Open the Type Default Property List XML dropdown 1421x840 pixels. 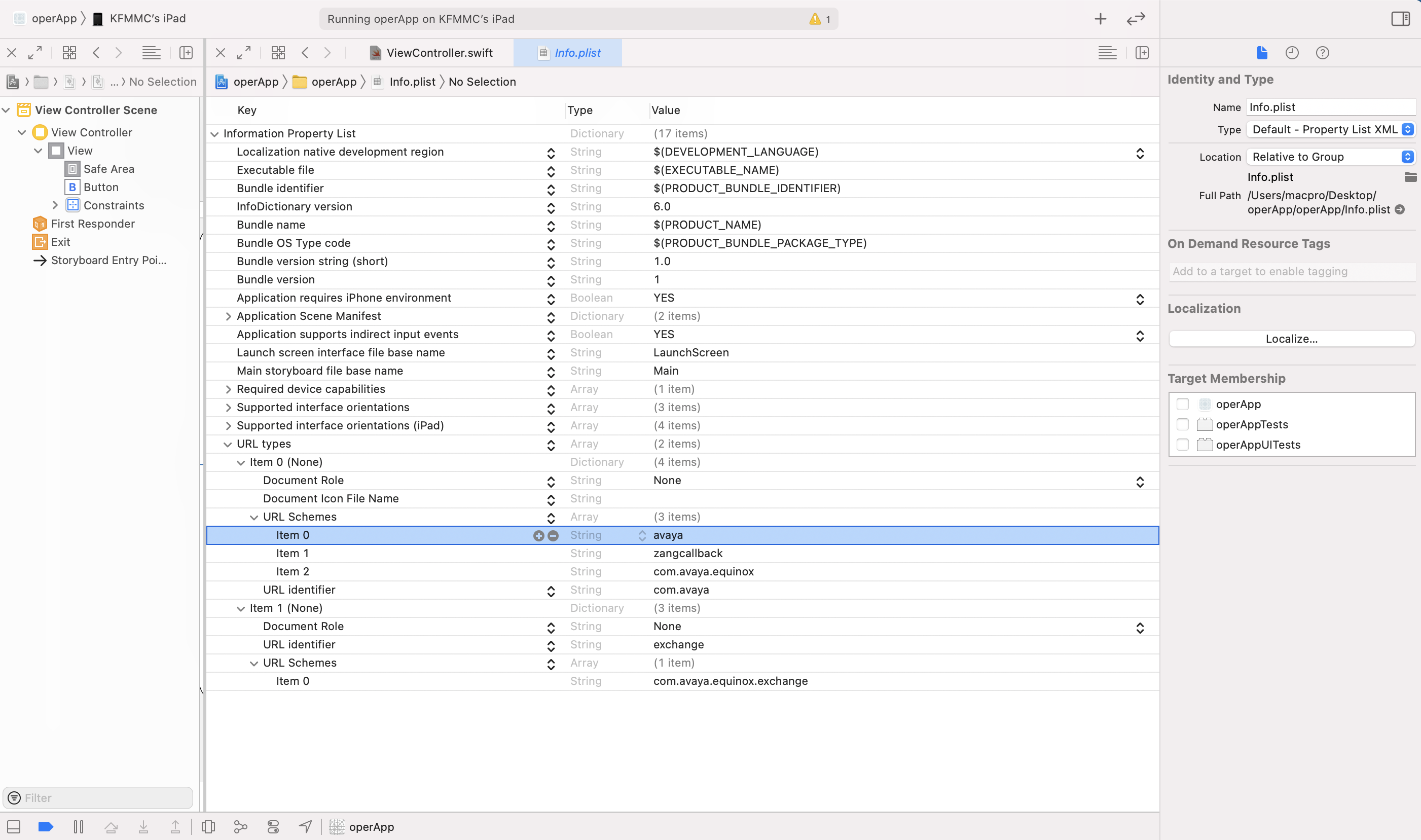point(1330,130)
